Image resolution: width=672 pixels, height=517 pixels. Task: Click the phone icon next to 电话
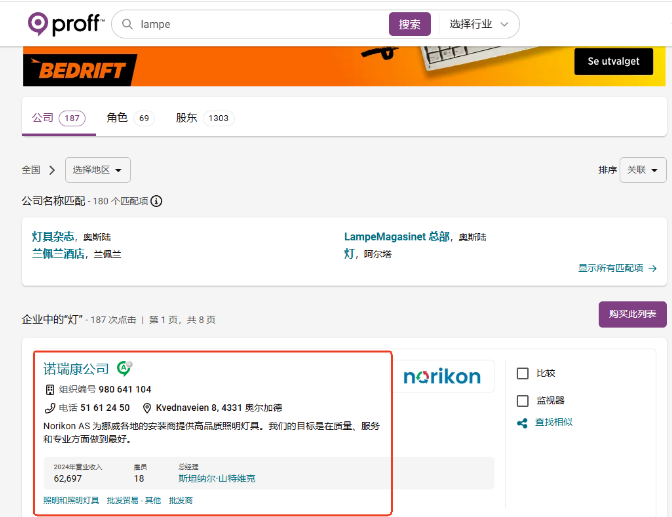(x=50, y=408)
